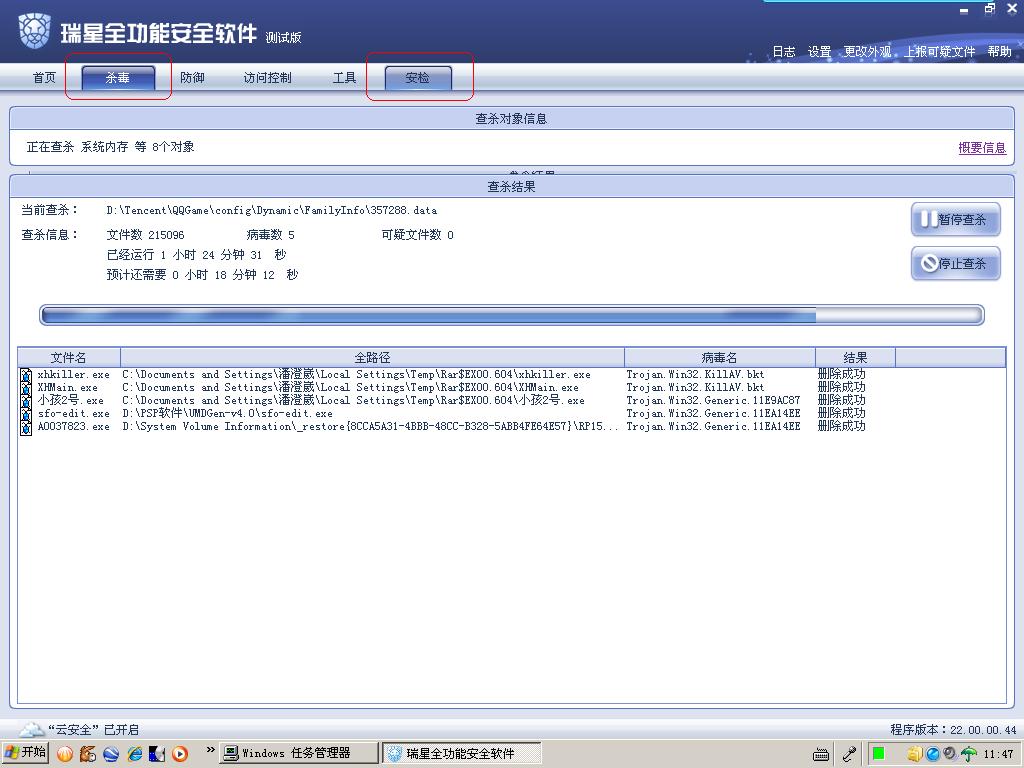Sort by 全路径 column header
This screenshot has width=1024, height=768.
pos(372,357)
